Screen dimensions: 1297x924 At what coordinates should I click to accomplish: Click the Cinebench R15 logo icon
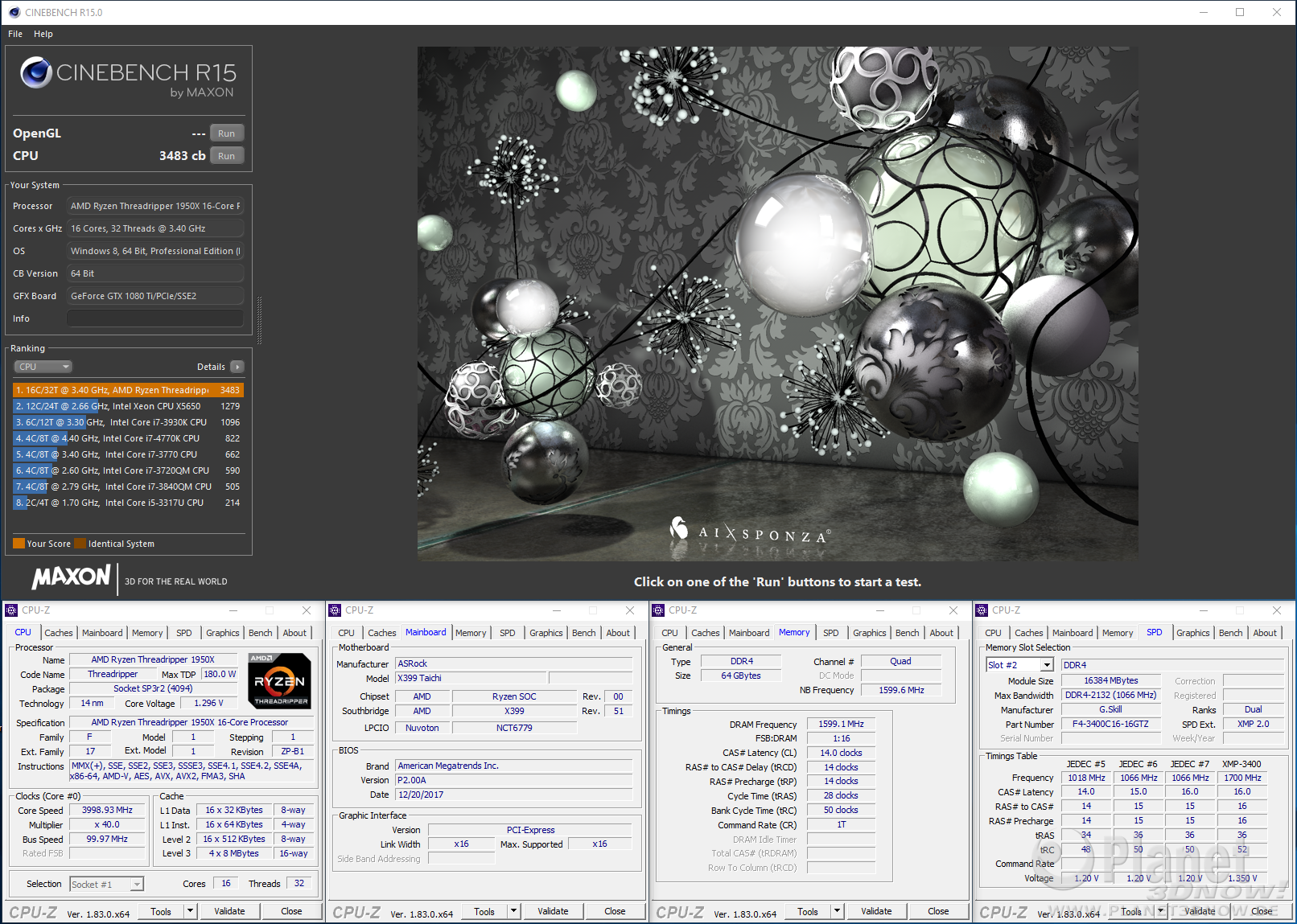coord(36,72)
